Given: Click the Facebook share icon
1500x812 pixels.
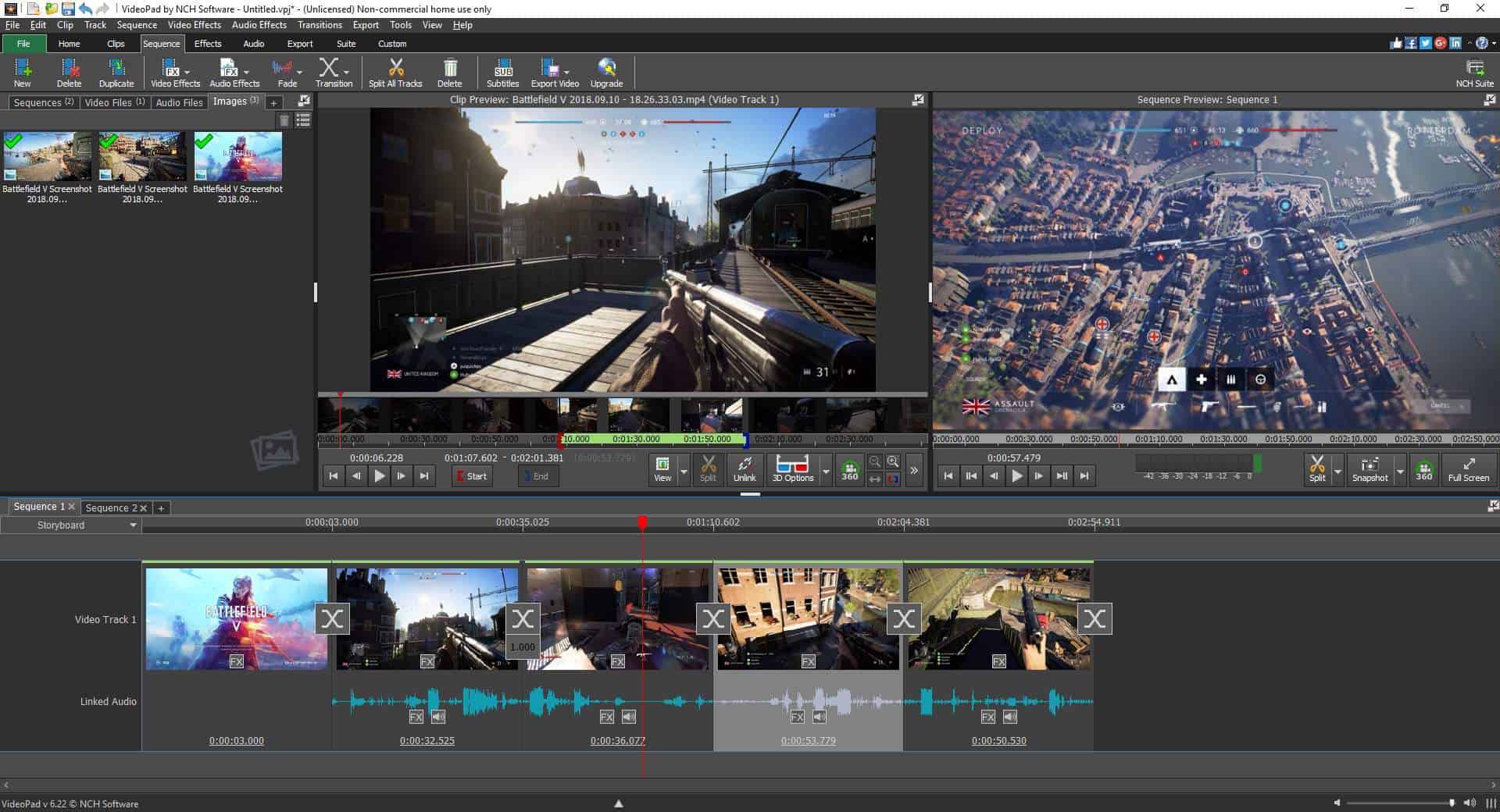Looking at the screenshot, I should pyautogui.click(x=1411, y=44).
